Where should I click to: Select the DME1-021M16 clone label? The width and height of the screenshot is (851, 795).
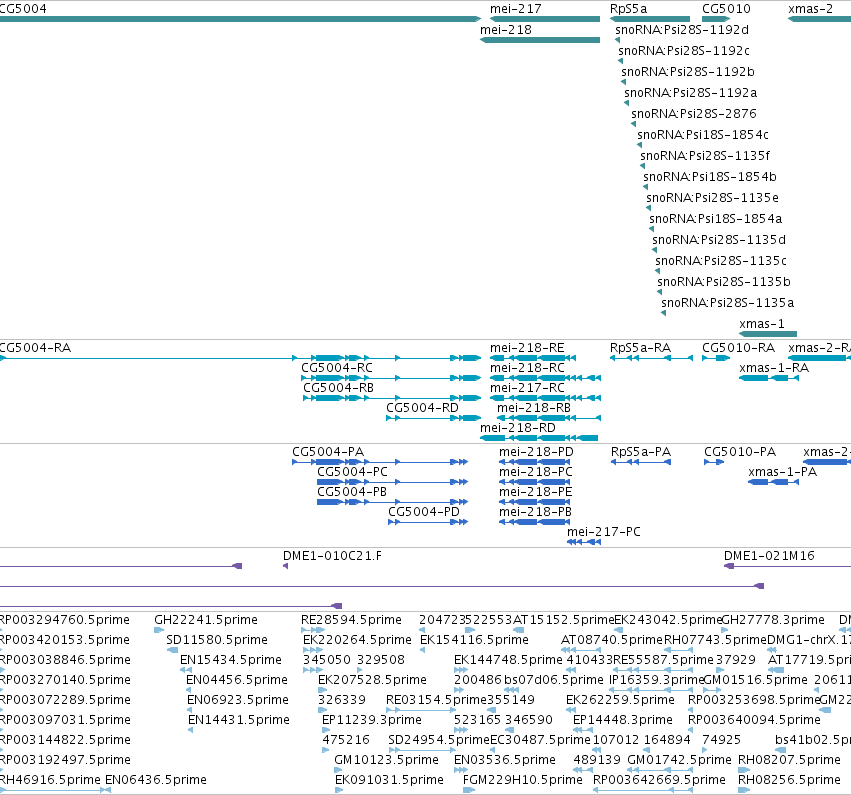[769, 556]
